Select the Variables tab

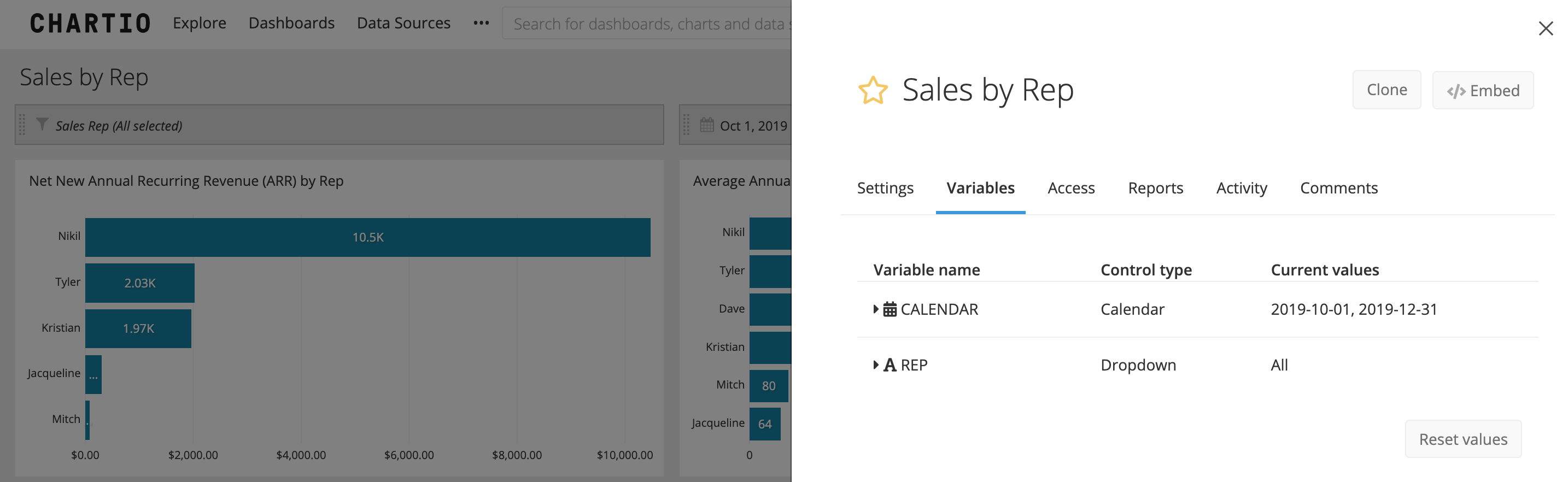[x=980, y=188]
